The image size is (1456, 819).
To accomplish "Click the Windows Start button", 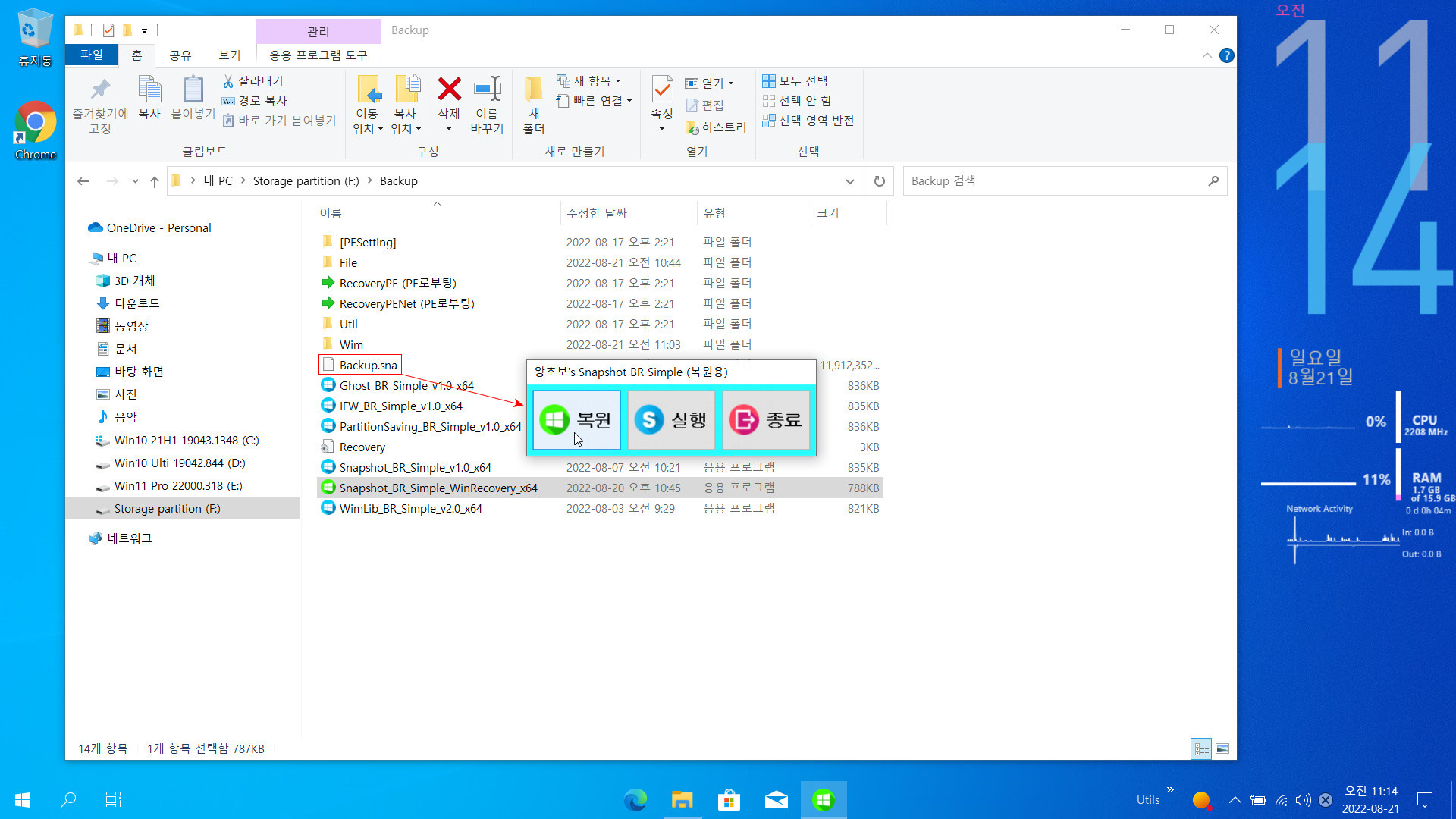I will click(23, 799).
